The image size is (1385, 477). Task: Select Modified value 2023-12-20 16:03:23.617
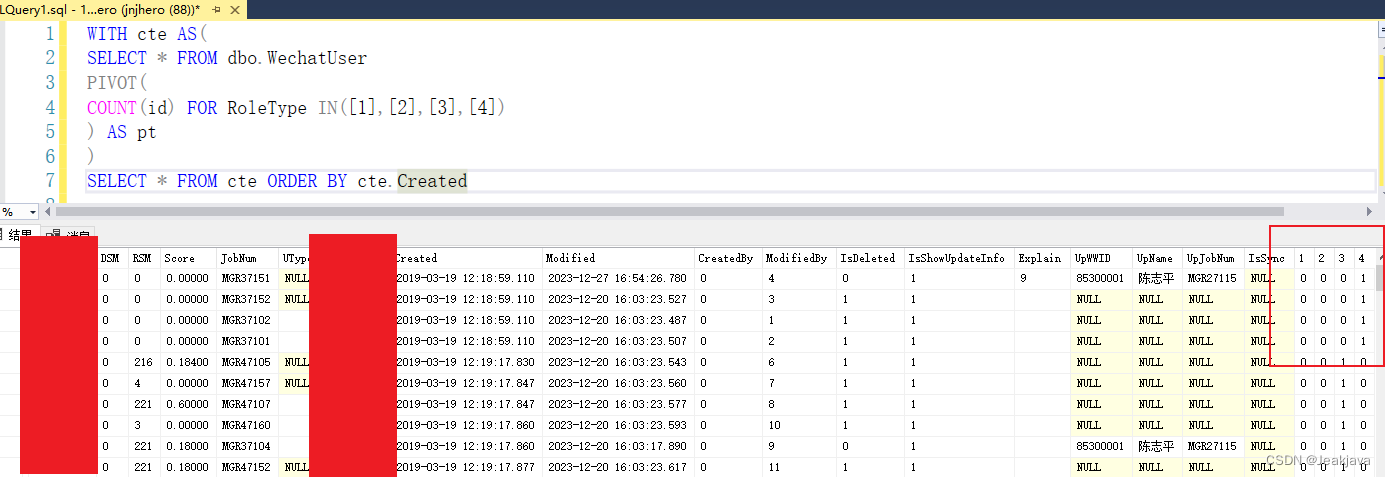click(x=618, y=467)
